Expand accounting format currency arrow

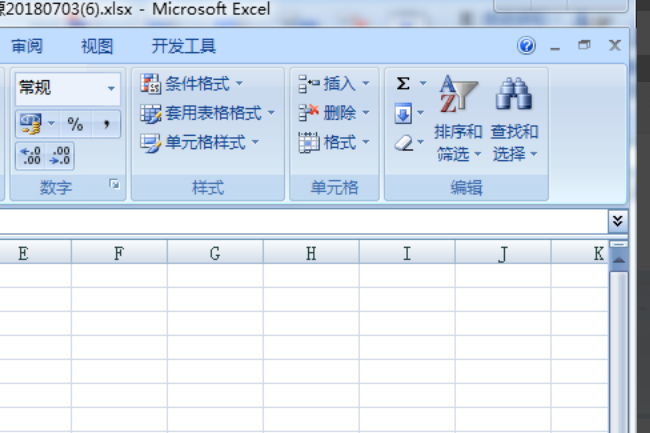[x=51, y=123]
